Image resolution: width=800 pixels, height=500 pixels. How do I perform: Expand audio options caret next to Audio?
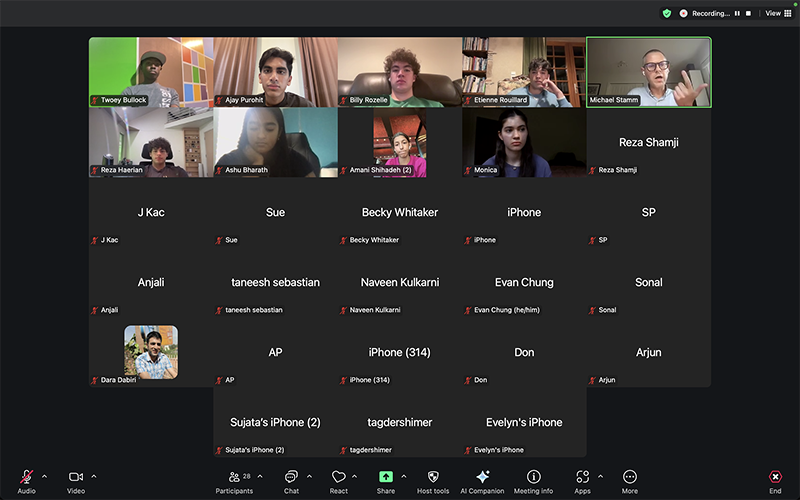coord(44,476)
